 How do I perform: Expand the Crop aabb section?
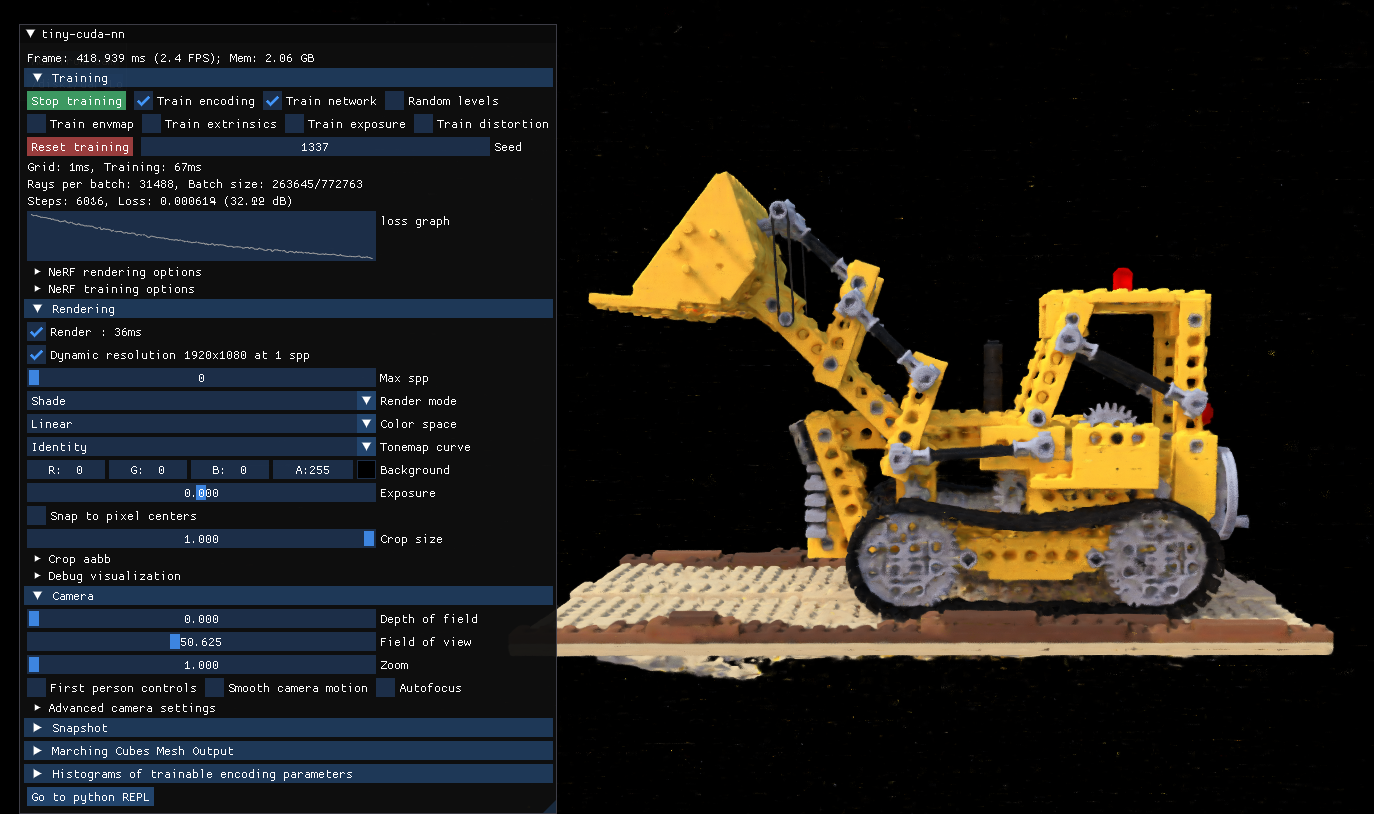[72, 559]
